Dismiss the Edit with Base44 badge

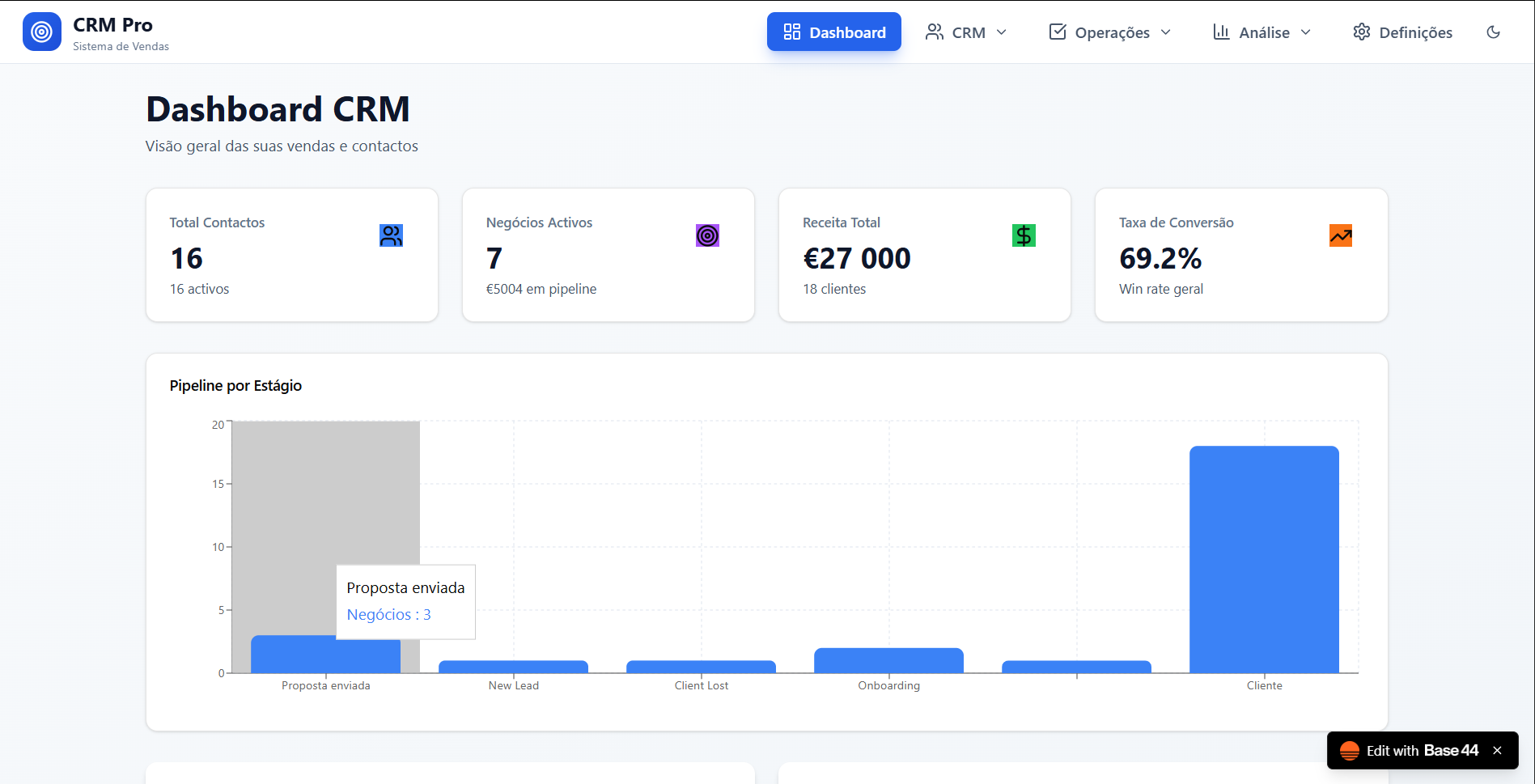[x=1498, y=751]
